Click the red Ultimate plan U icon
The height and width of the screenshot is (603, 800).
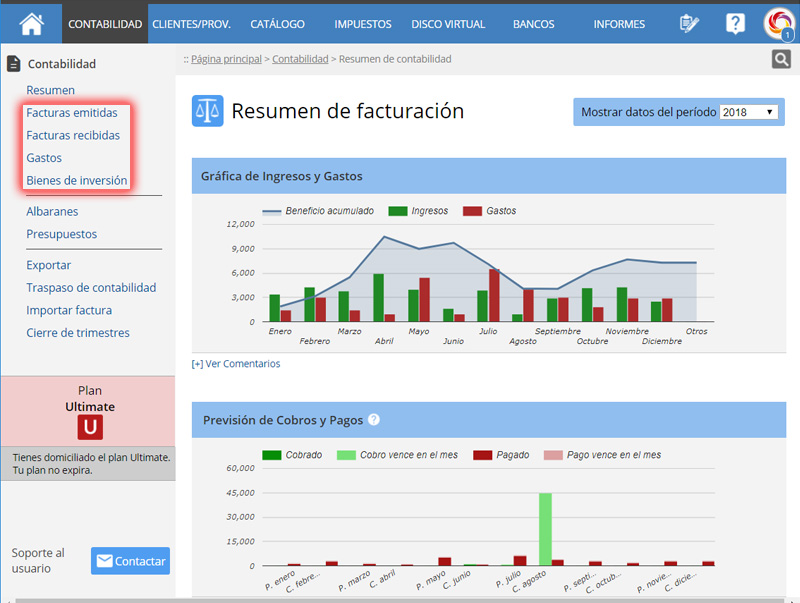coord(90,427)
